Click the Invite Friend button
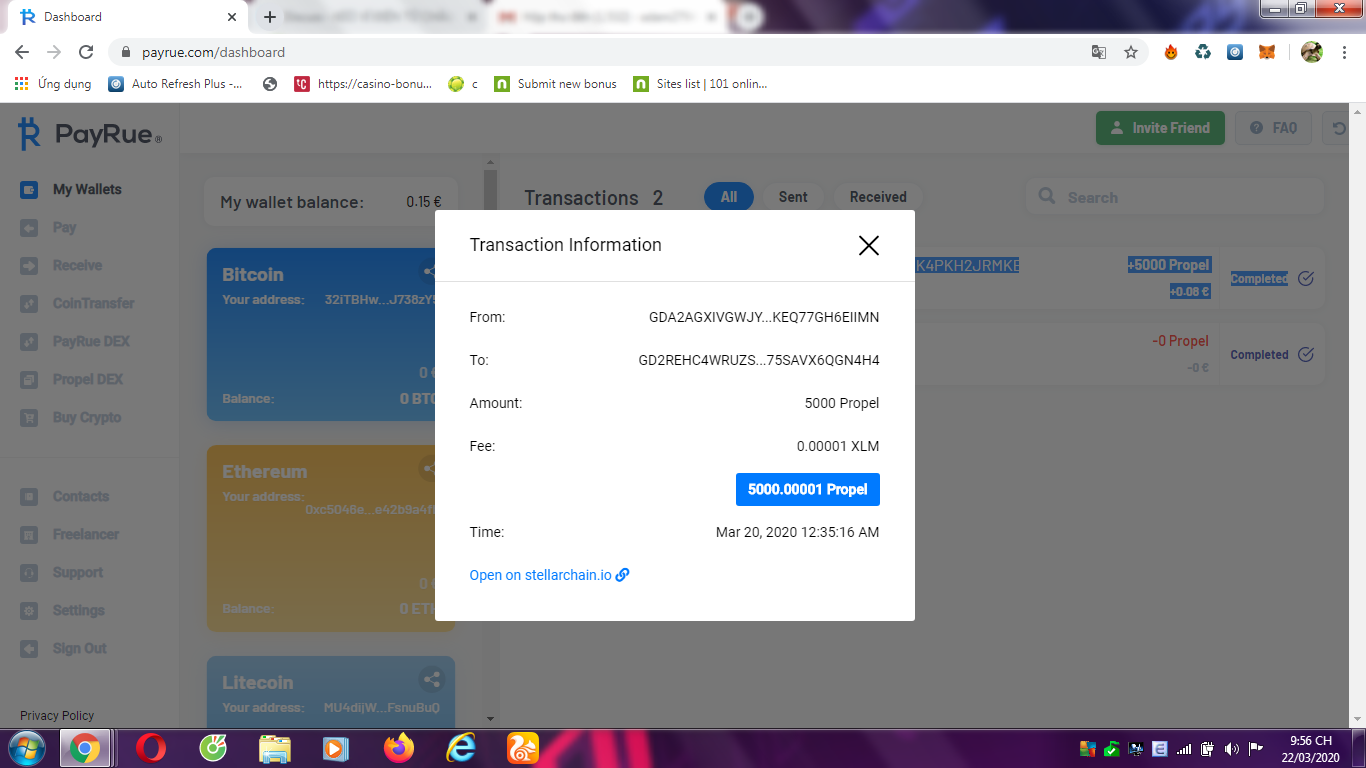1366x768 pixels. coord(1160,128)
